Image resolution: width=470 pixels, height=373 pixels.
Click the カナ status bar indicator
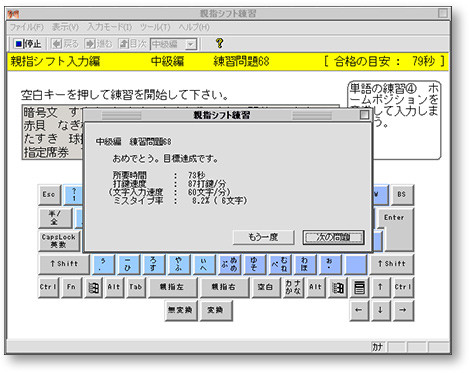(378, 347)
